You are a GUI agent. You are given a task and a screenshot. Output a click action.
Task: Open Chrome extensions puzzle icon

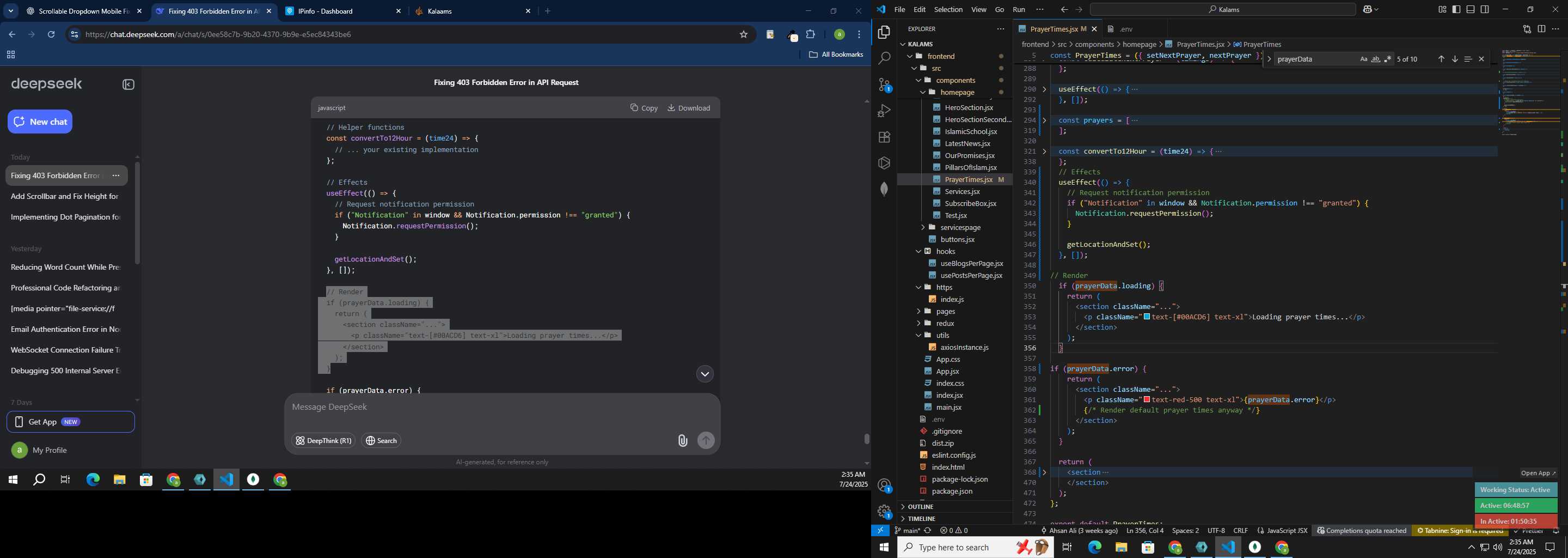click(x=810, y=35)
